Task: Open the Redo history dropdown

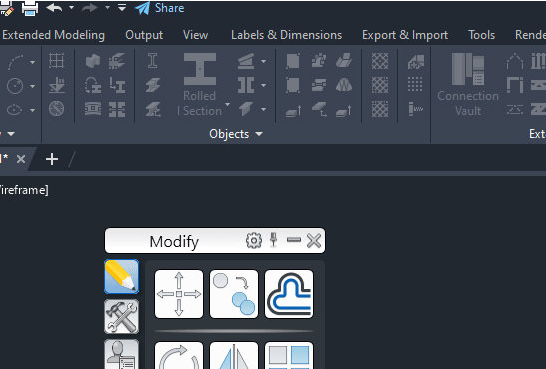Action: tap(107, 7)
